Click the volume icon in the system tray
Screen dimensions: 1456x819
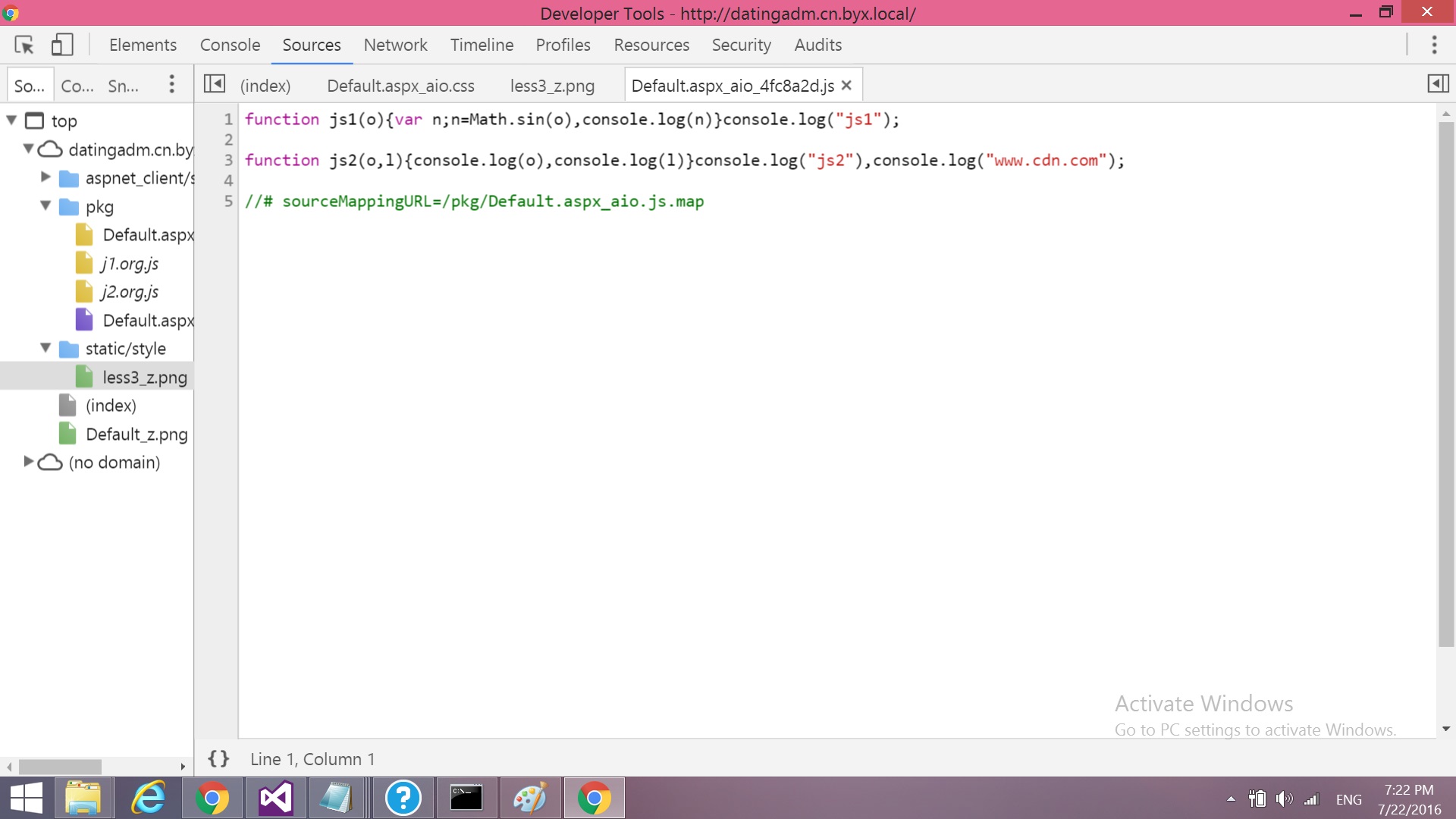click(x=1284, y=798)
